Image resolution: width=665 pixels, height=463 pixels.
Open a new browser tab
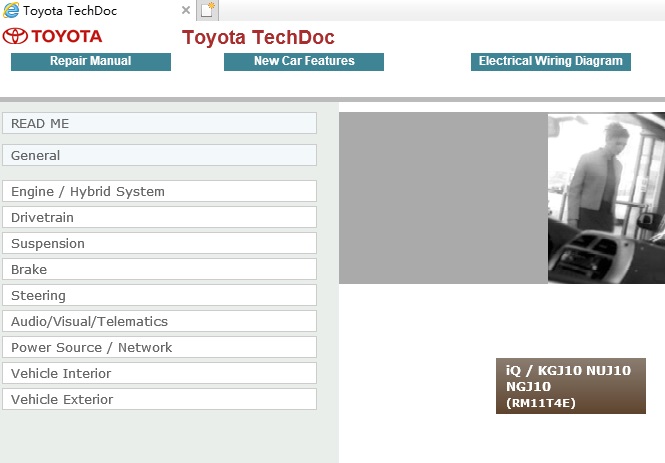coord(207,10)
